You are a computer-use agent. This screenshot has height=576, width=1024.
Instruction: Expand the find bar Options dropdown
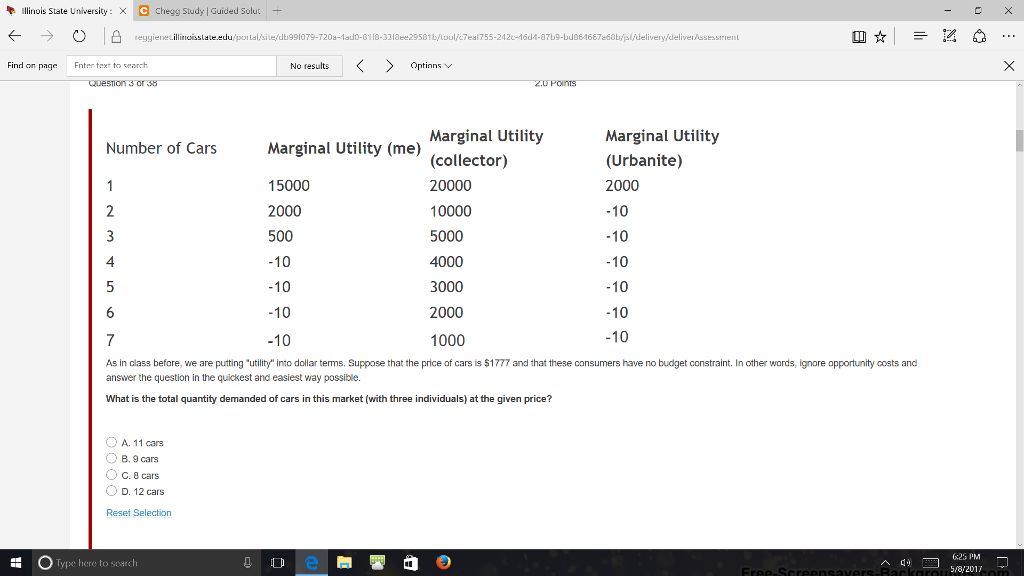tap(431, 66)
